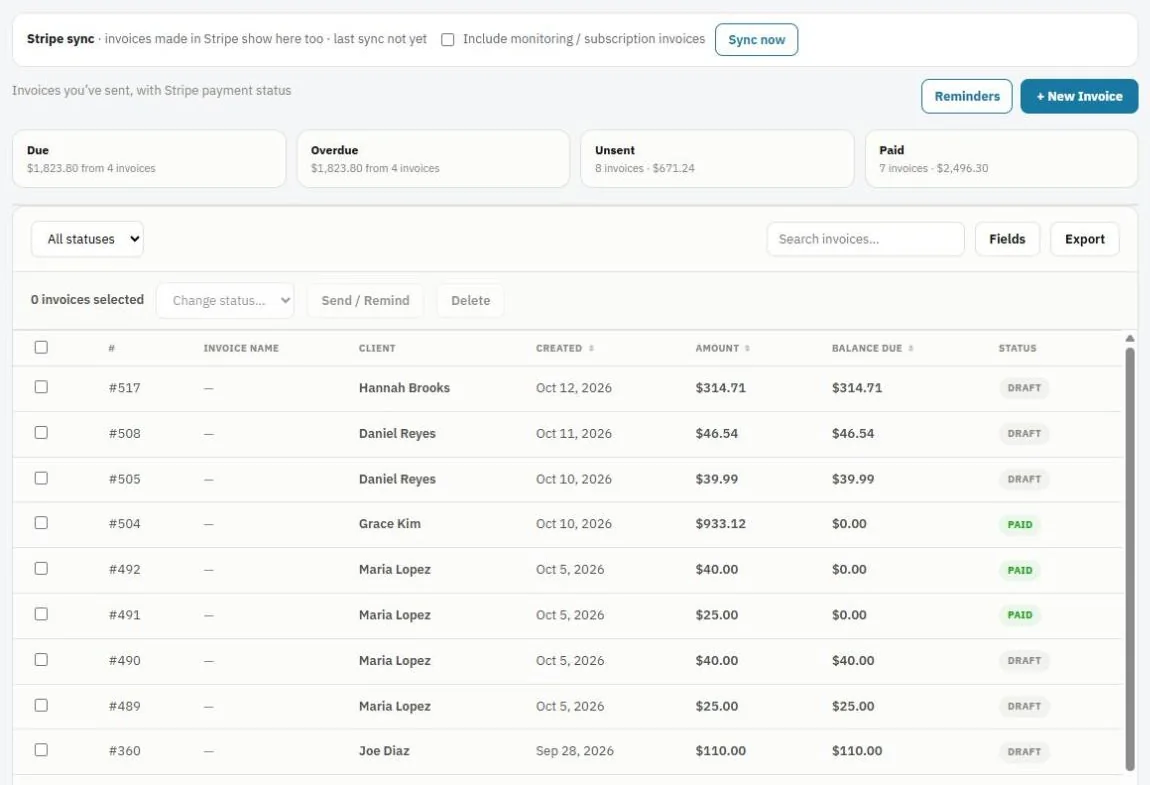Open the Overdue summary card
The height and width of the screenshot is (785, 1150).
(433, 158)
